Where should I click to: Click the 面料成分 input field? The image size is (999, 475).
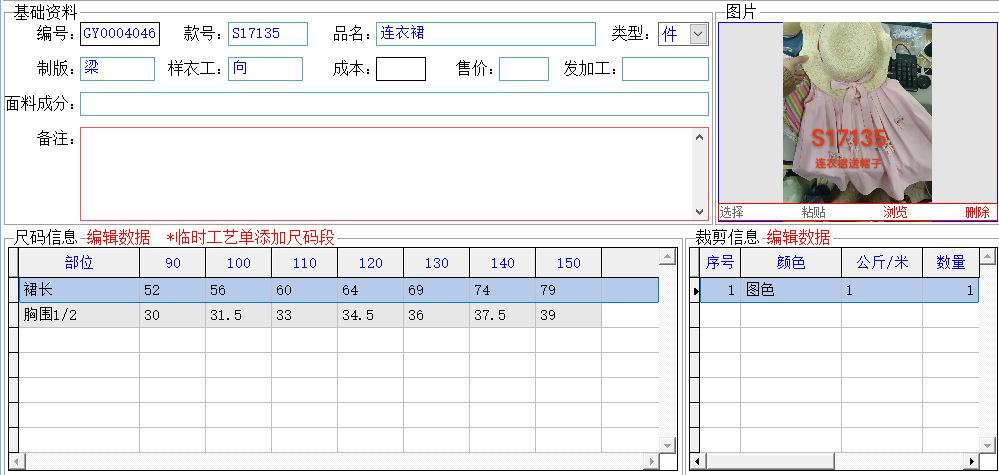394,104
